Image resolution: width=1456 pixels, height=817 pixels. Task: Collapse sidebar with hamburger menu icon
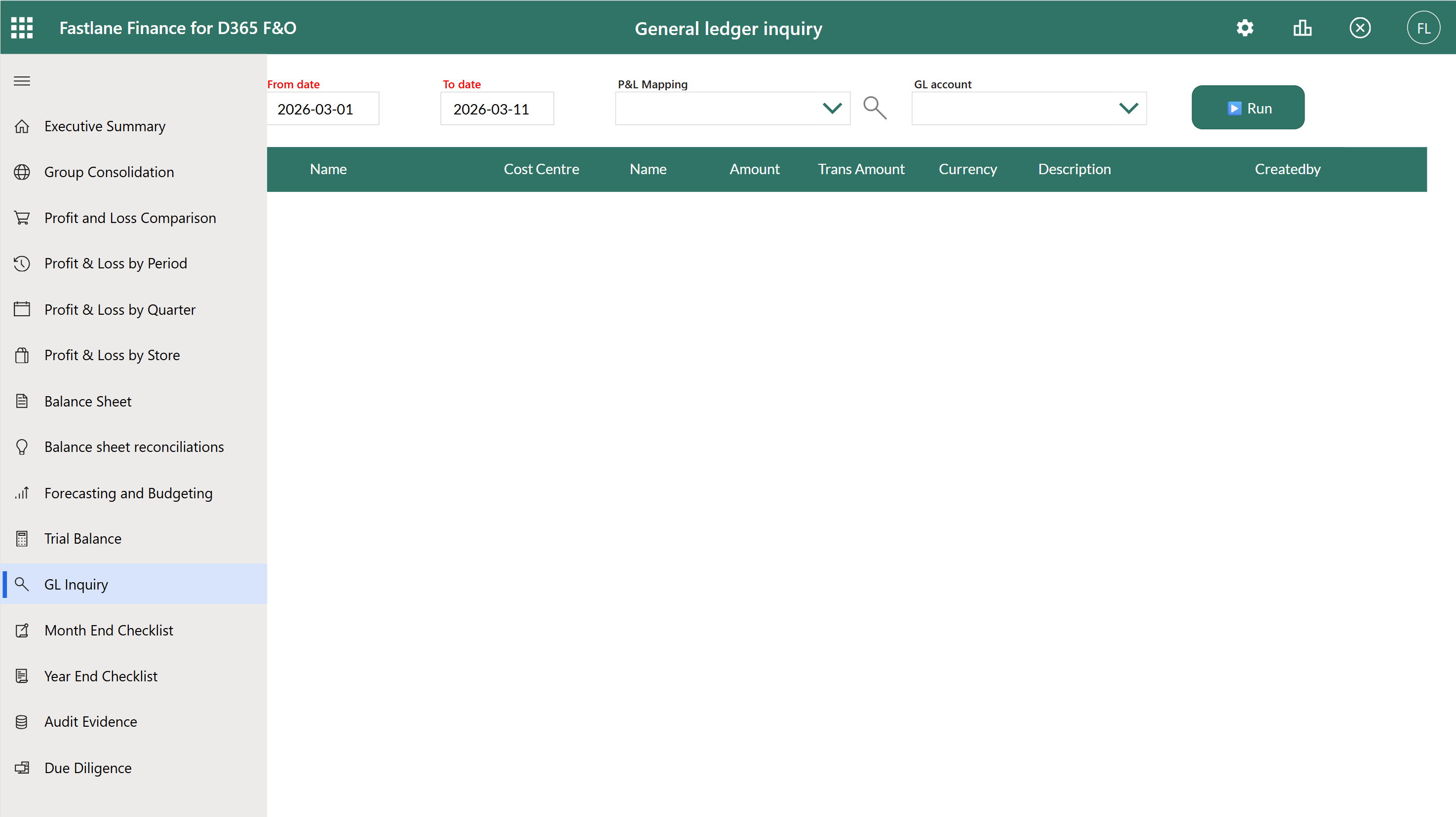coord(22,81)
